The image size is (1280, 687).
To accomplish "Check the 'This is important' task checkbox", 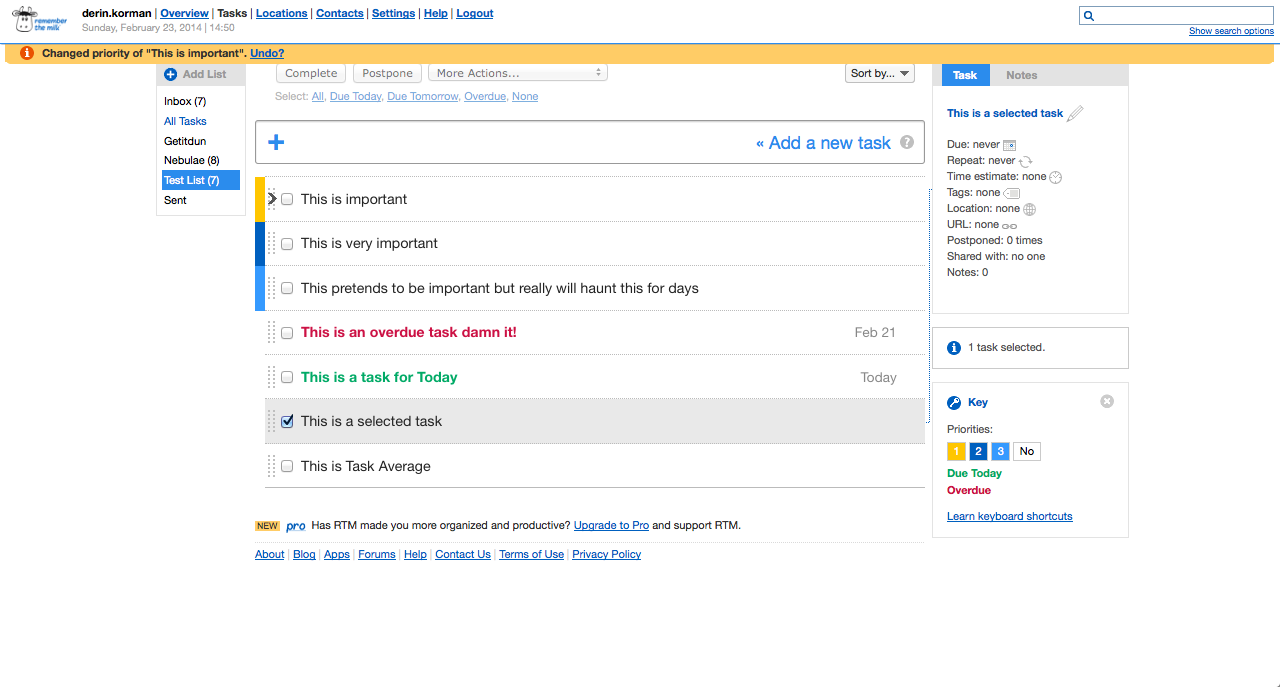I will click(x=287, y=199).
